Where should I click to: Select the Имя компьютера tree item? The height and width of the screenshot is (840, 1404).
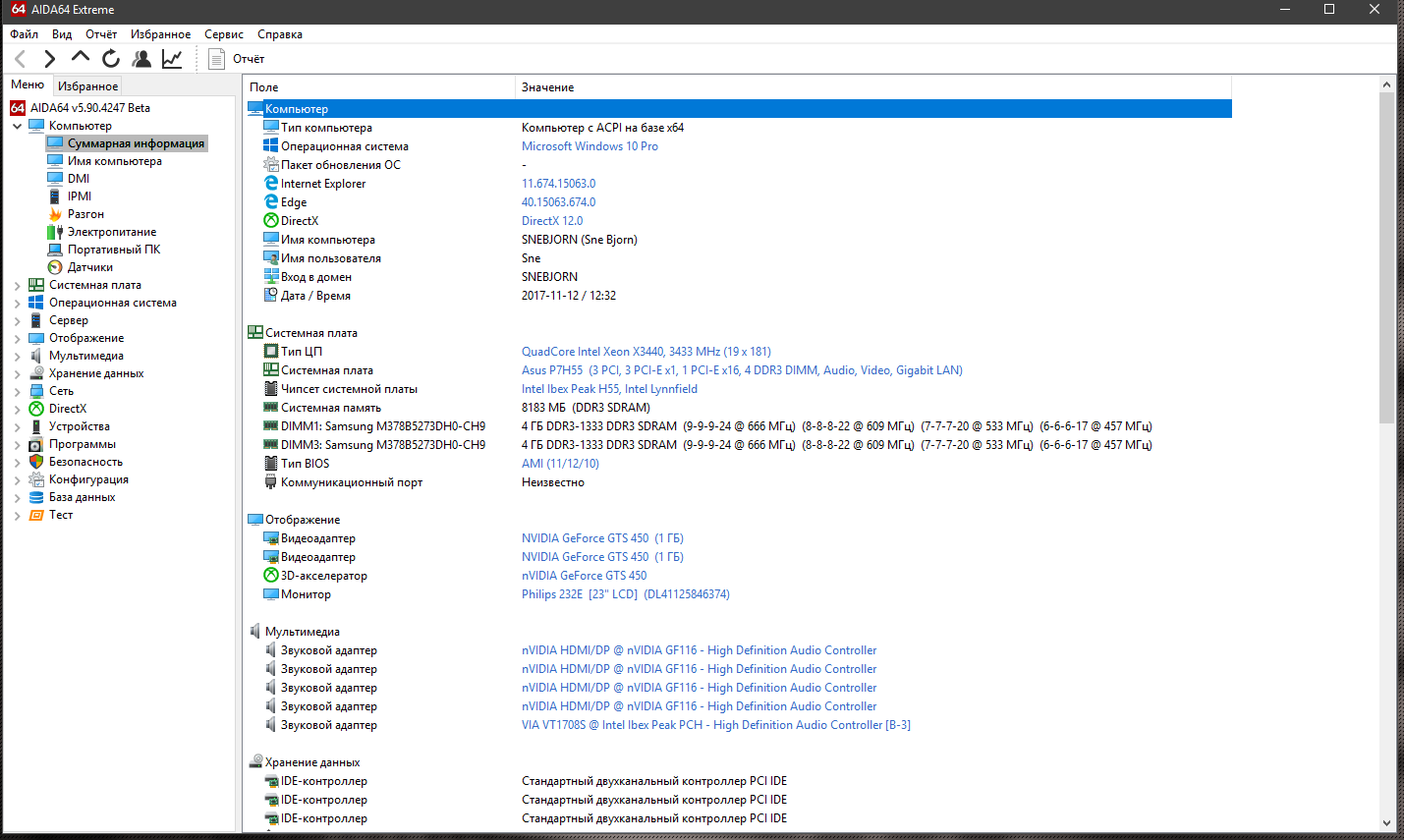(x=115, y=161)
